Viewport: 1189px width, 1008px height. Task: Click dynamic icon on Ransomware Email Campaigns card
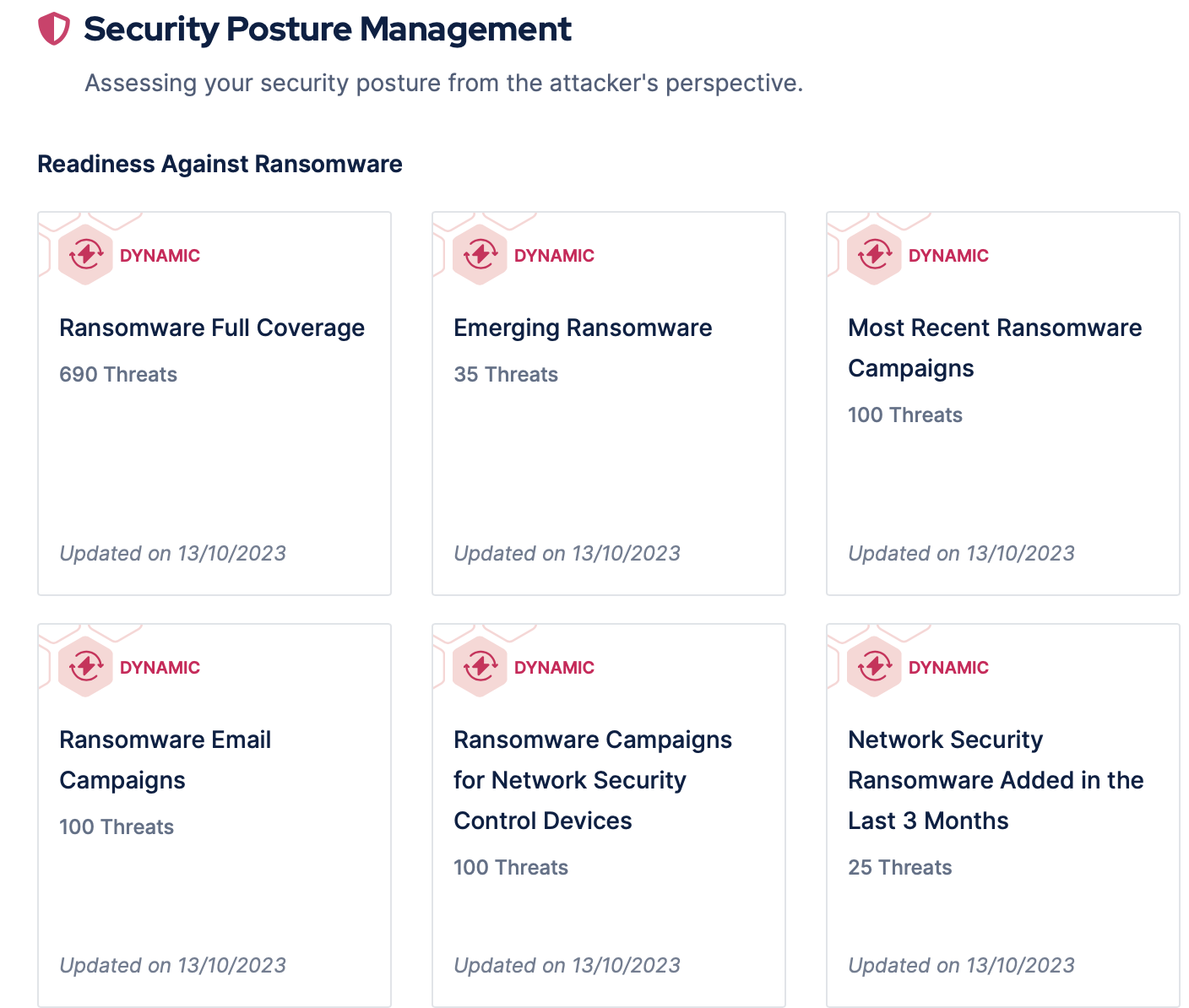85,667
